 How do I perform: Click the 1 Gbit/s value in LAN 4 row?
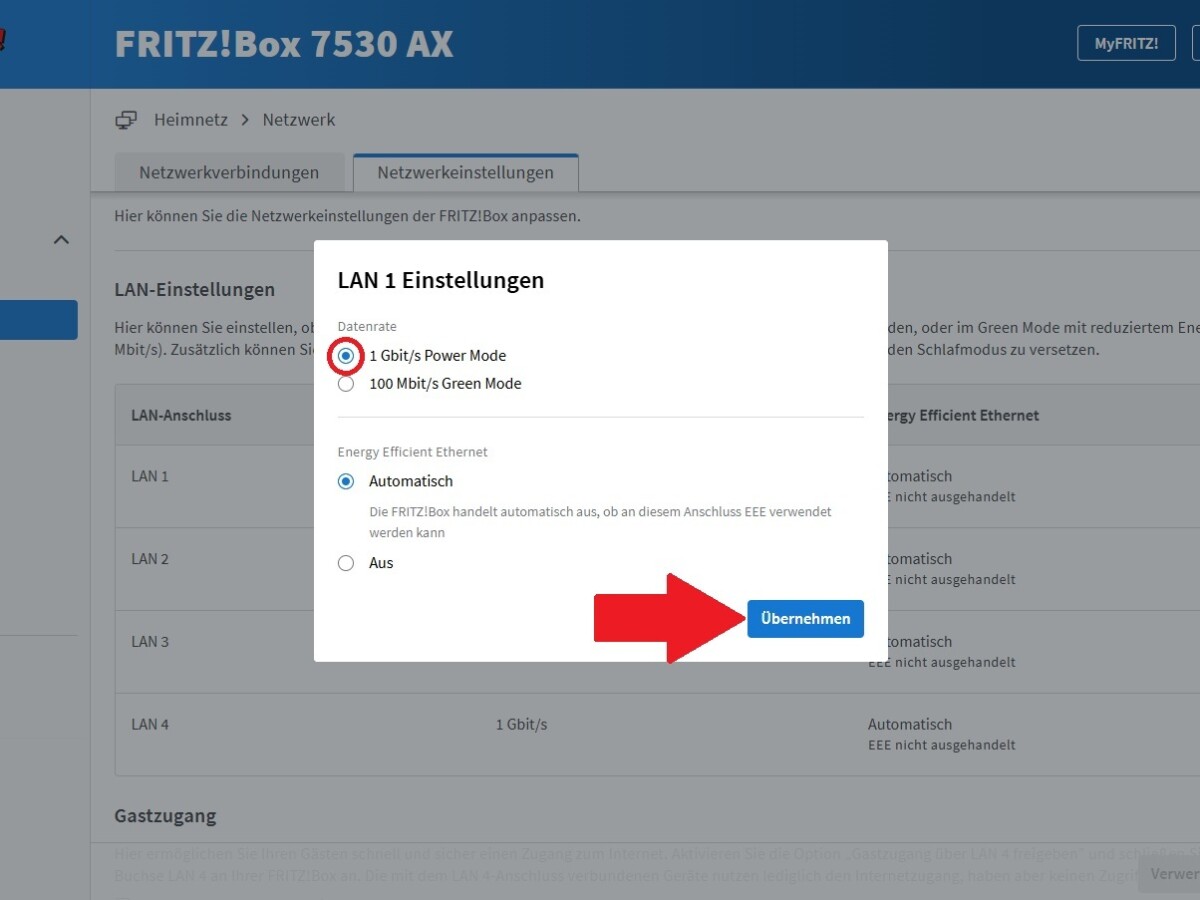522,724
